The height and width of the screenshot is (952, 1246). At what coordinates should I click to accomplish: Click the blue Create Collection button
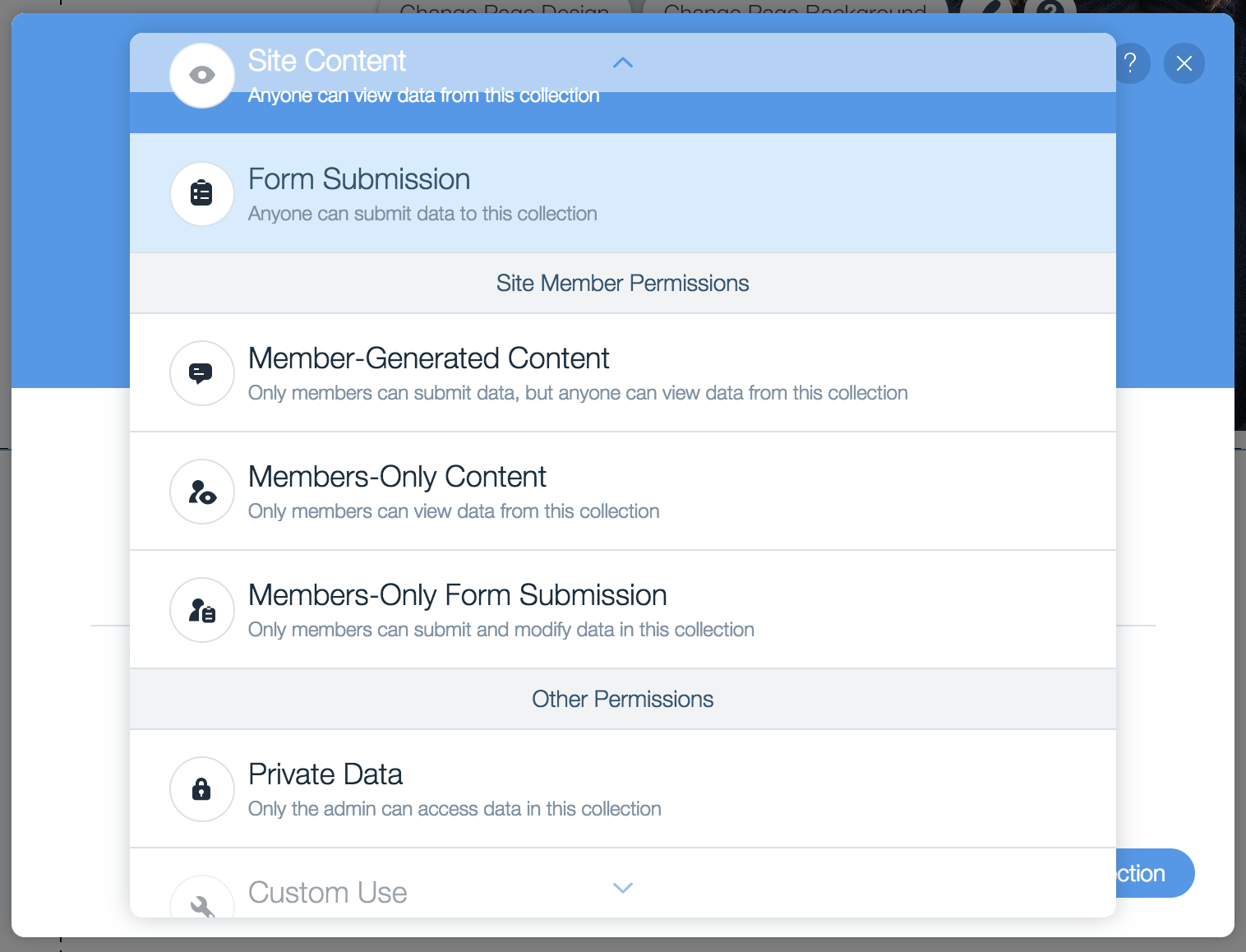pyautogui.click(x=1154, y=873)
